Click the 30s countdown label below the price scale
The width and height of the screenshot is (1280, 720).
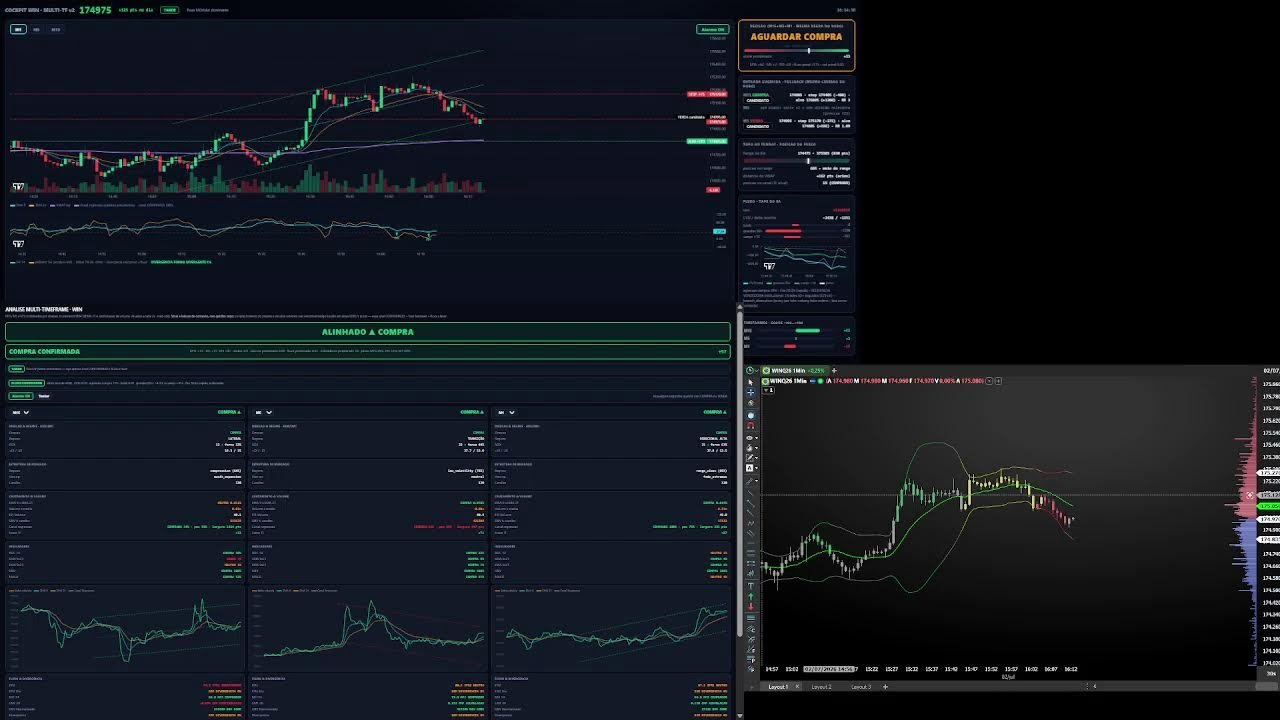coord(1271,674)
